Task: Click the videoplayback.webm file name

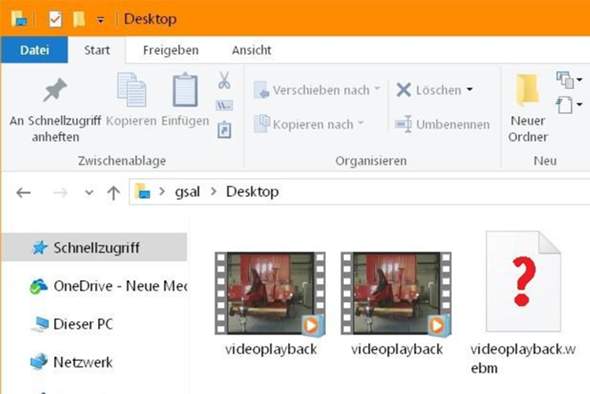Action: (x=523, y=358)
